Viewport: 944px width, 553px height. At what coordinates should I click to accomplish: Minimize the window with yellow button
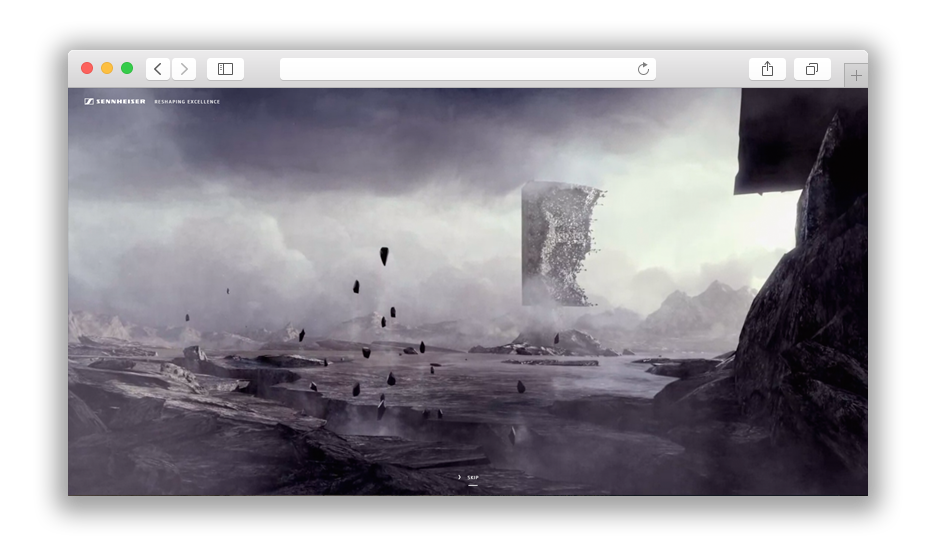(107, 68)
